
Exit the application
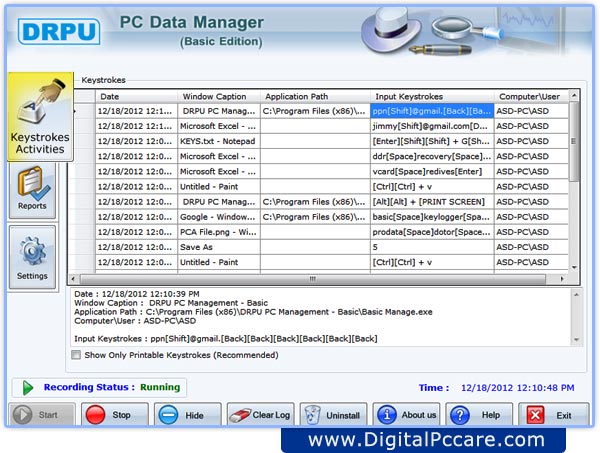(x=553, y=415)
